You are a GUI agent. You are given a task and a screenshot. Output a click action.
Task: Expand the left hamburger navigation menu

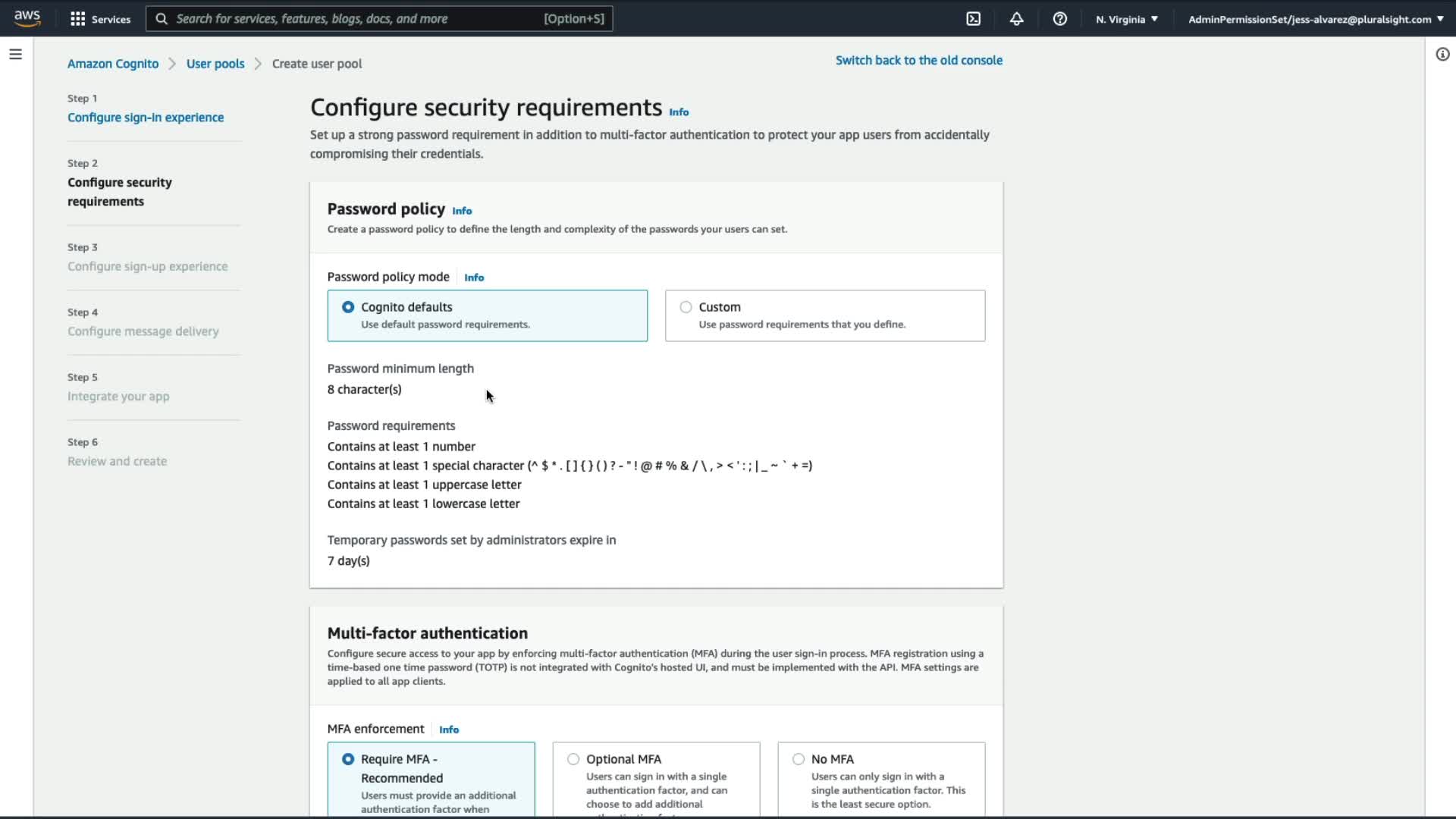pos(15,55)
